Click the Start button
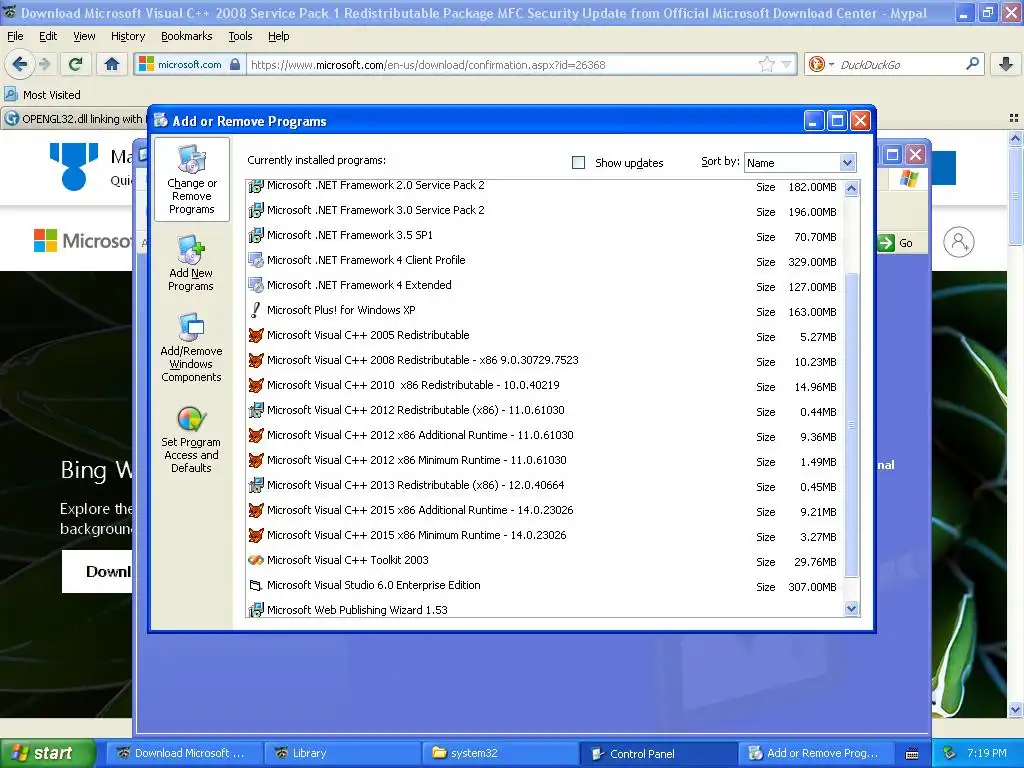 tap(47, 753)
